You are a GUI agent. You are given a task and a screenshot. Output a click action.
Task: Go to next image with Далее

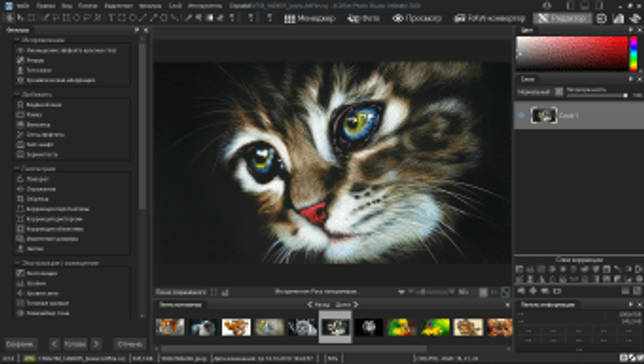pos(347,304)
